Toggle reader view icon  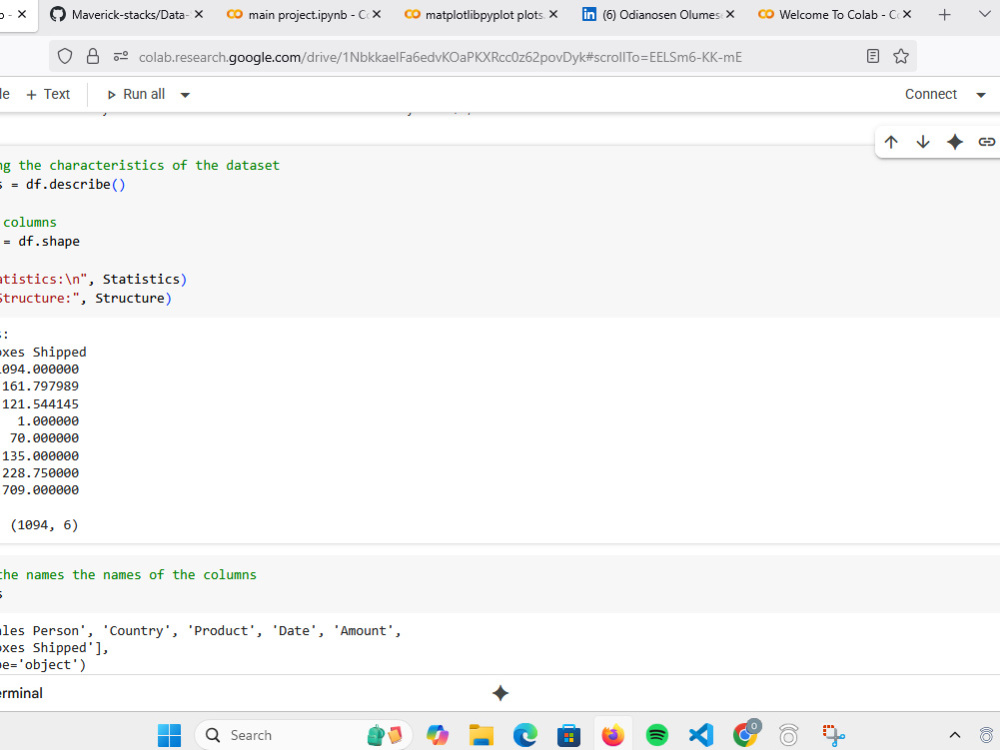coord(873,56)
